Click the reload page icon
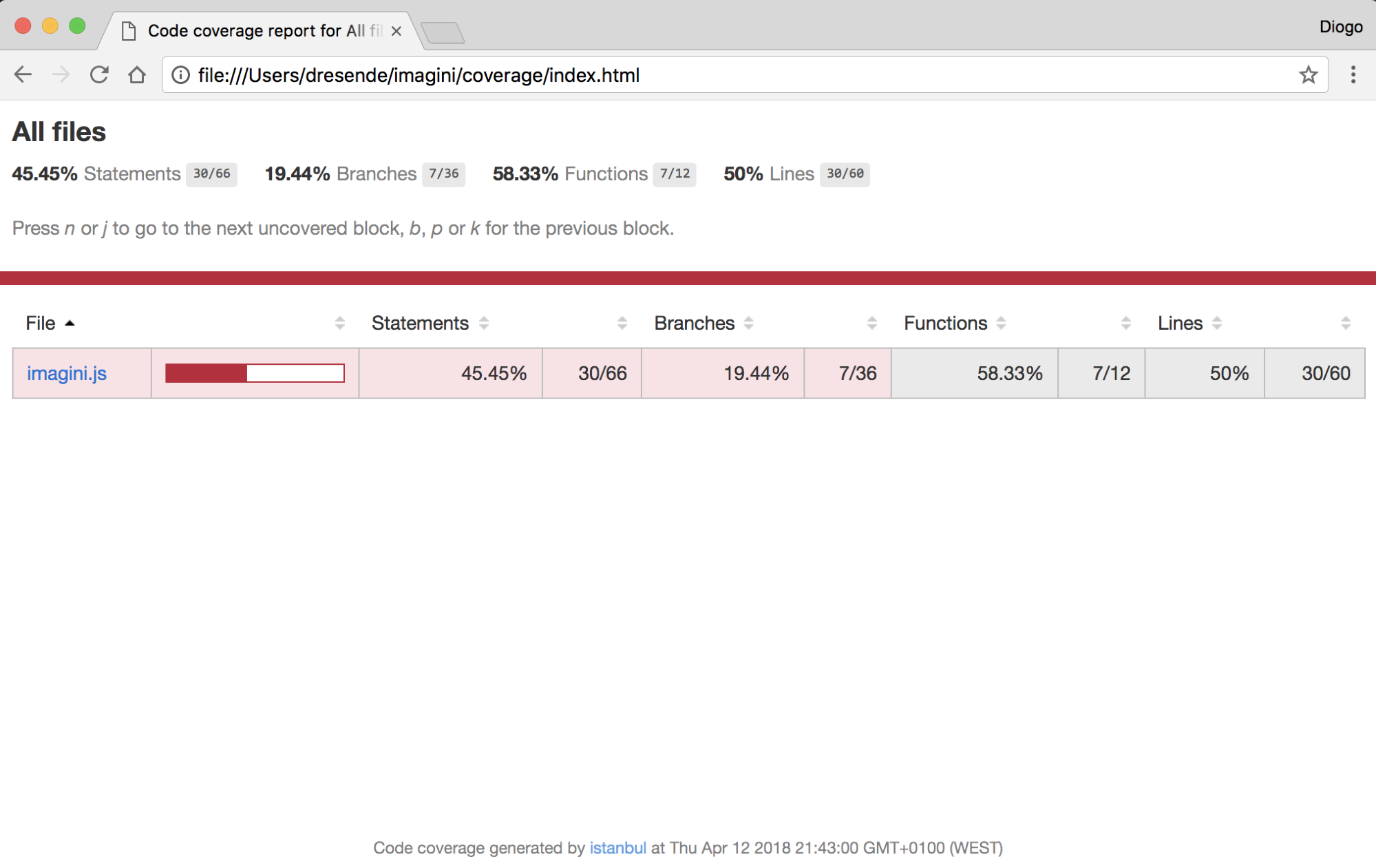This screenshot has height=868, width=1376. [99, 74]
